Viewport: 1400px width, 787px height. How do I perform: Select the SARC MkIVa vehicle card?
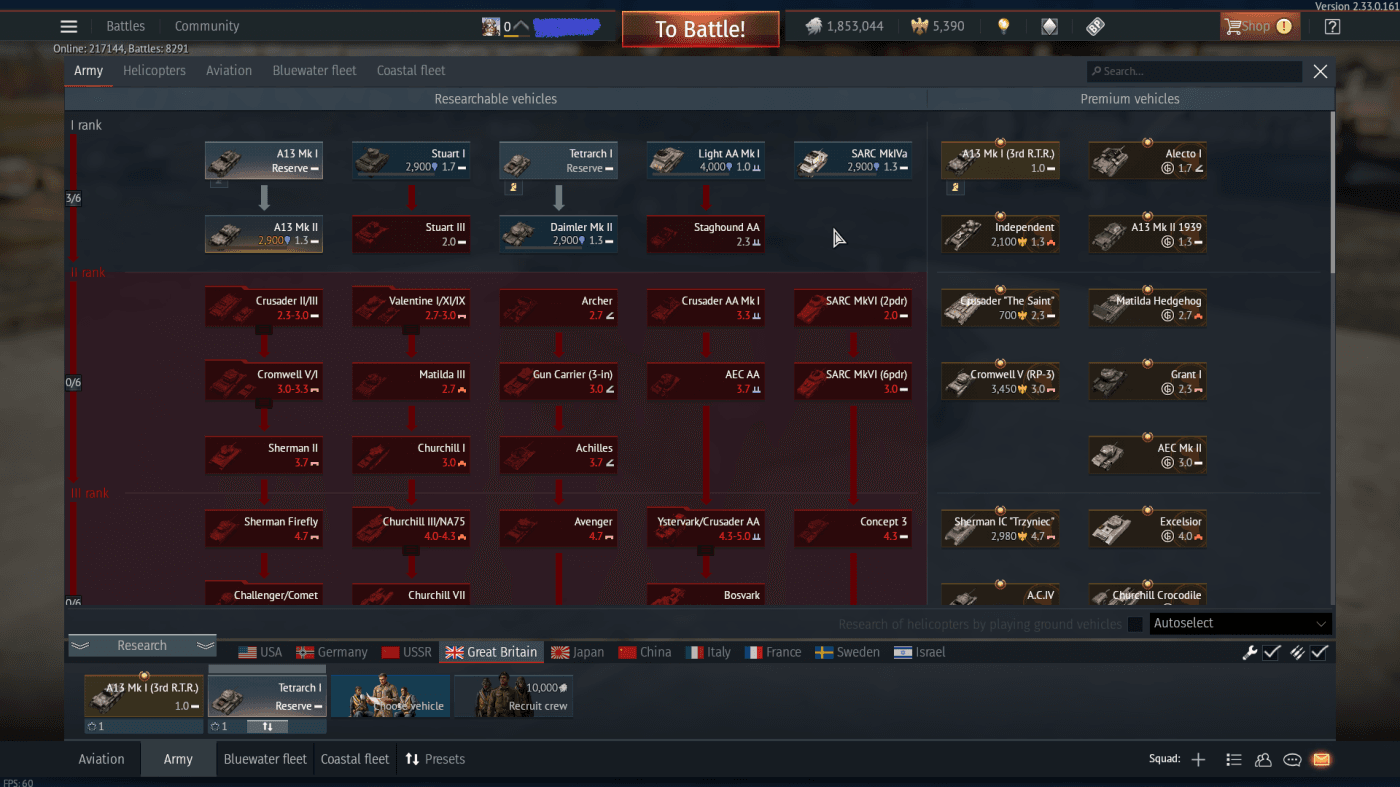[853, 160]
